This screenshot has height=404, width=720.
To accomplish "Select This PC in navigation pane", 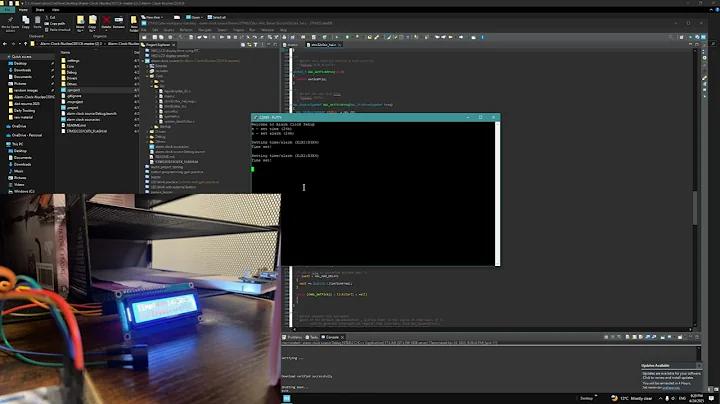I will [x=17, y=144].
